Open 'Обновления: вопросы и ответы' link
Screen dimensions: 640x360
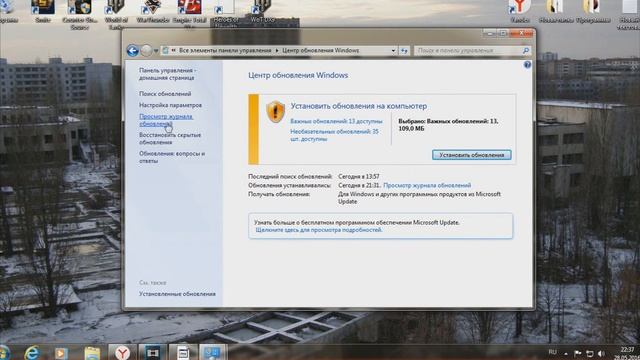point(172,158)
